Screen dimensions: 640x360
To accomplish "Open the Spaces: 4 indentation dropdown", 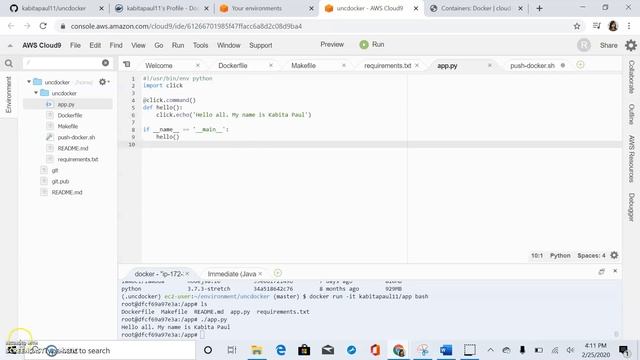I will coord(591,256).
